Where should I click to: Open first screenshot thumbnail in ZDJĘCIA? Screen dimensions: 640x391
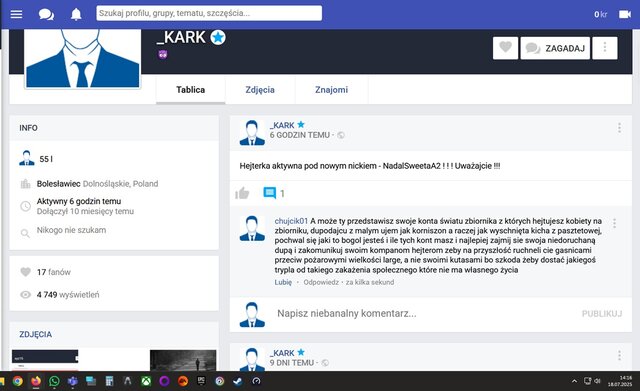coord(45,360)
